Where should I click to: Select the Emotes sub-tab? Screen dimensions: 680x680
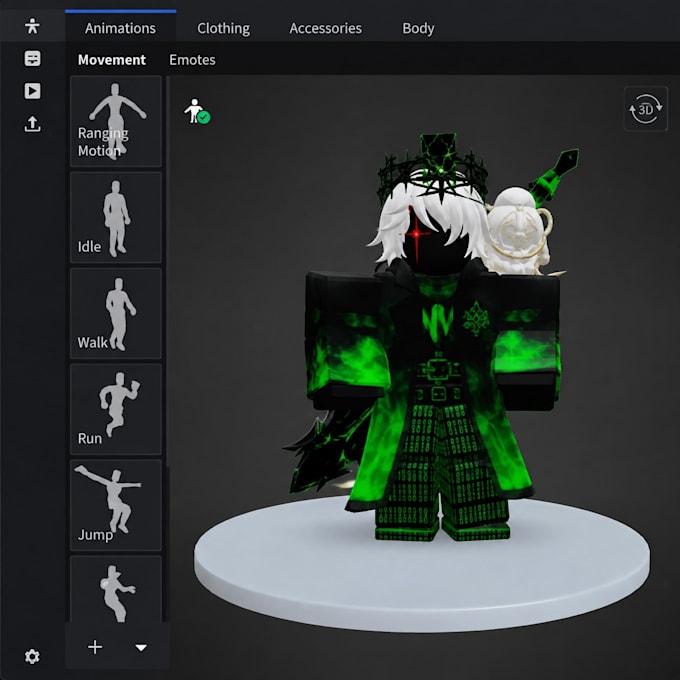coord(192,60)
